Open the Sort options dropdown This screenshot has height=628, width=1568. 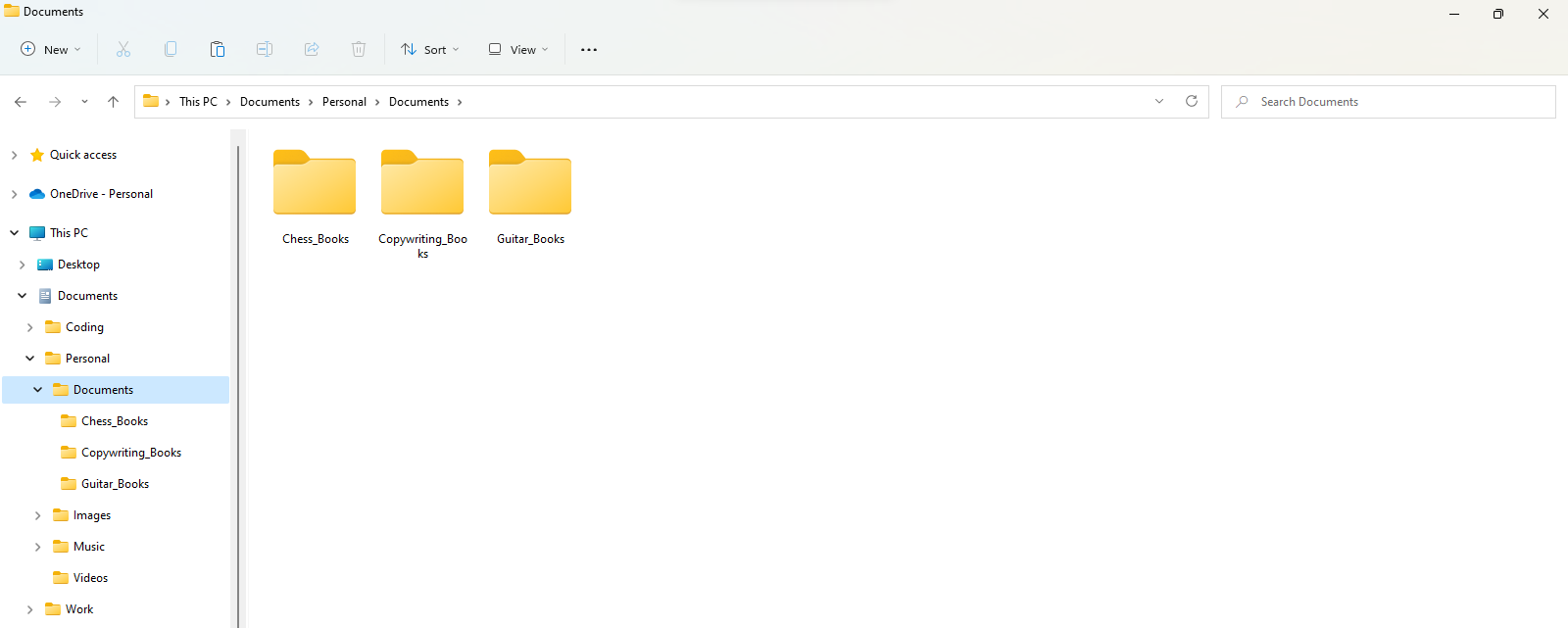tap(429, 49)
